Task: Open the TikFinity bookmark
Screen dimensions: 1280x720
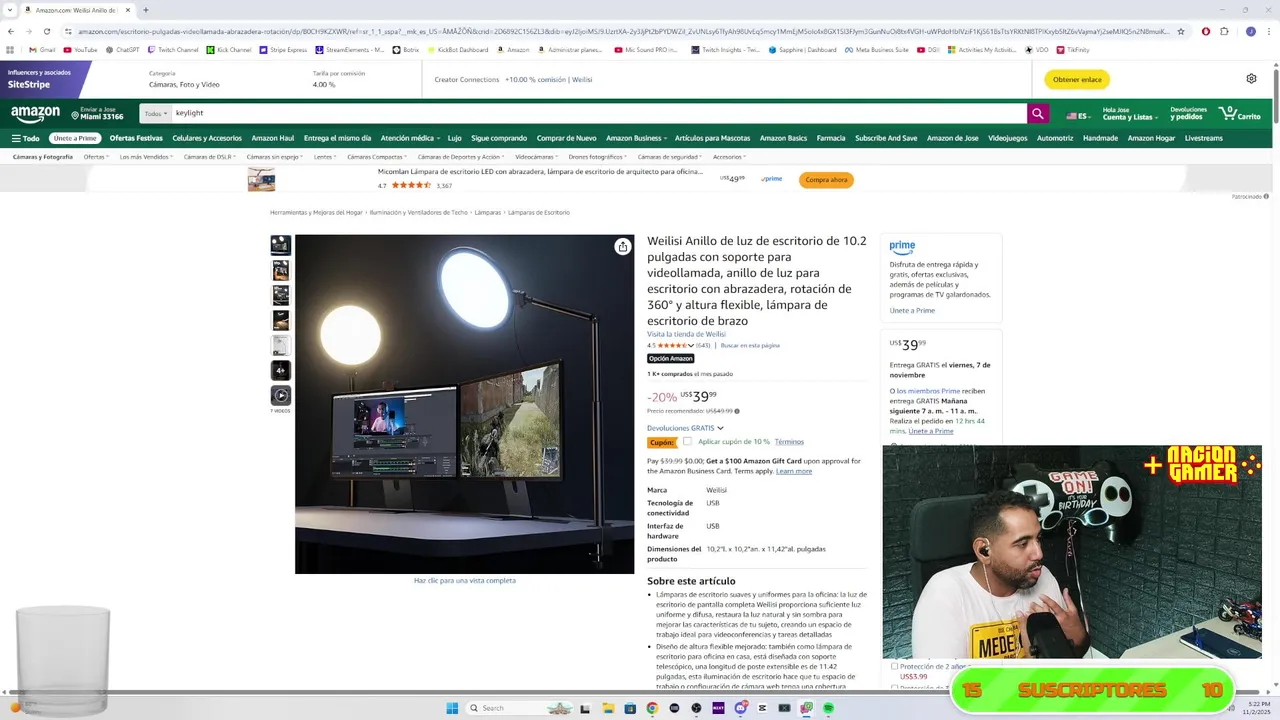Action: pos(1072,49)
